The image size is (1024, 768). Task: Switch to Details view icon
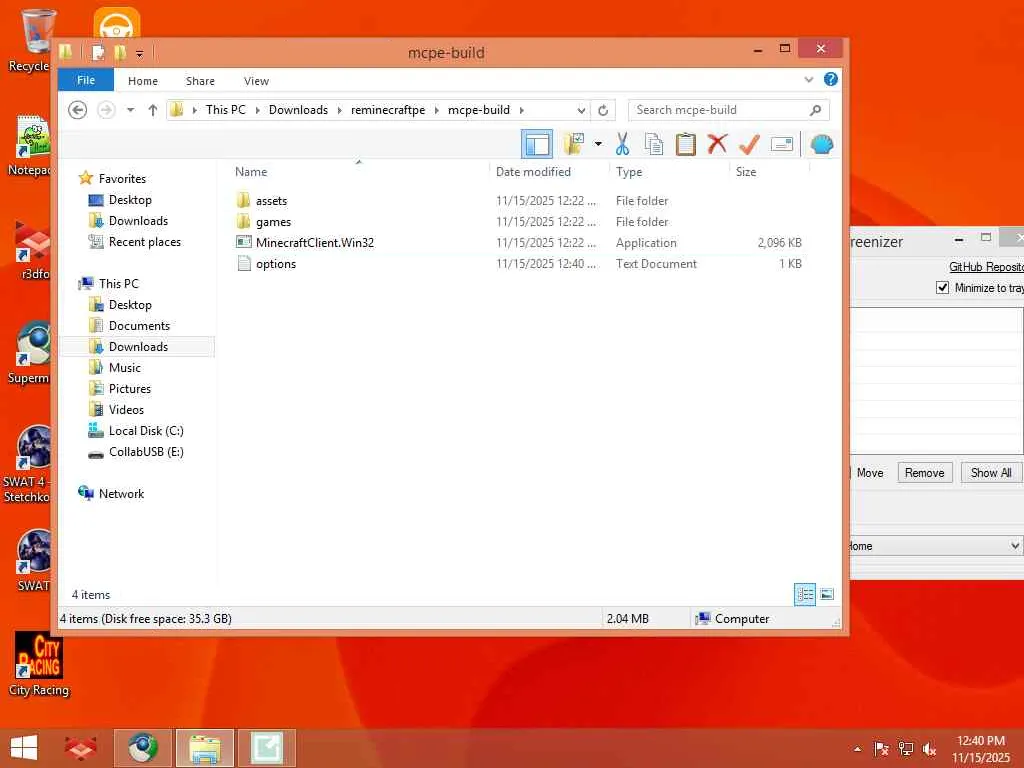tap(805, 594)
